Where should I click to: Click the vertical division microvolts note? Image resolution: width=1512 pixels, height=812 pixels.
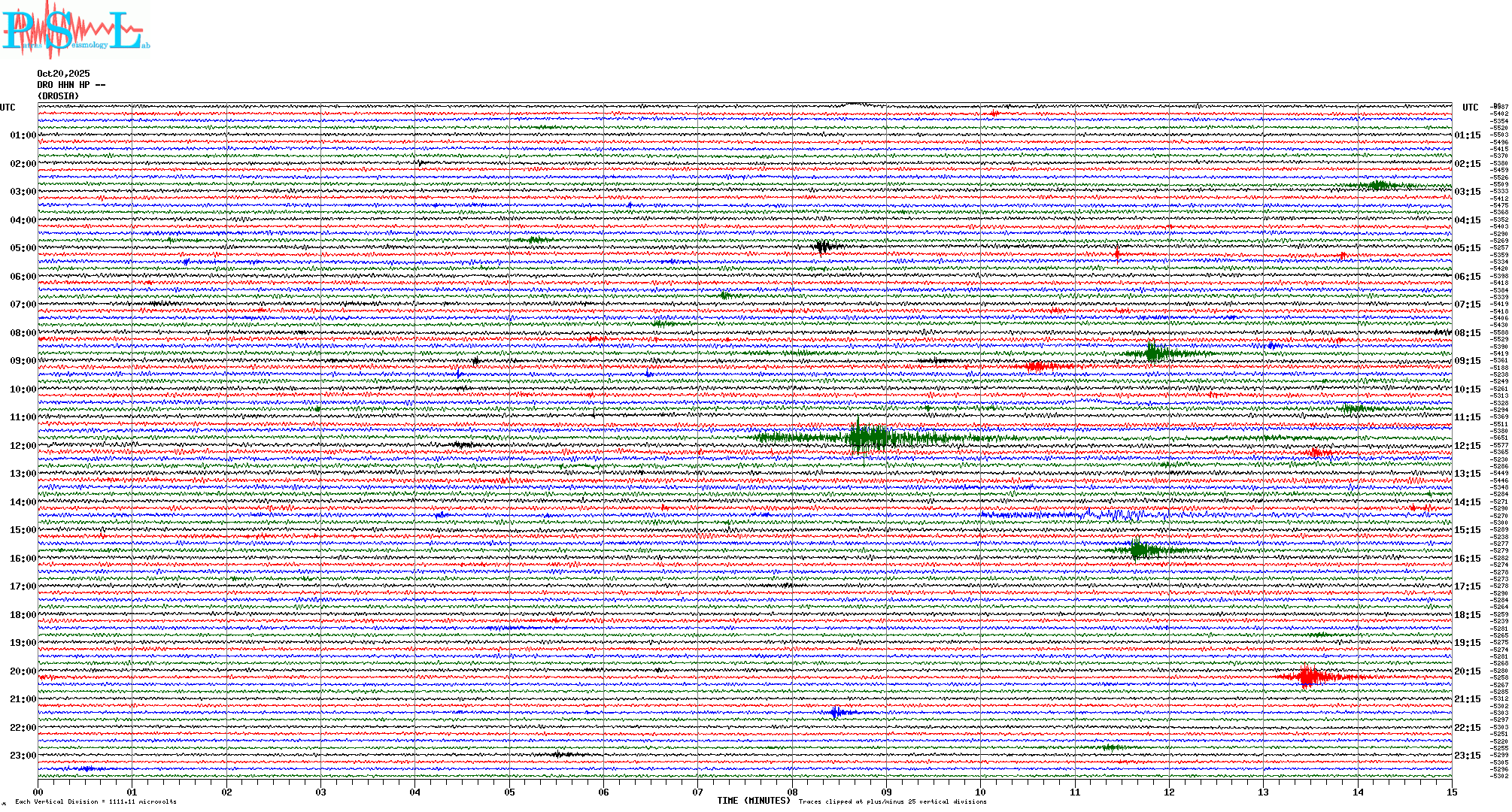click(96, 801)
